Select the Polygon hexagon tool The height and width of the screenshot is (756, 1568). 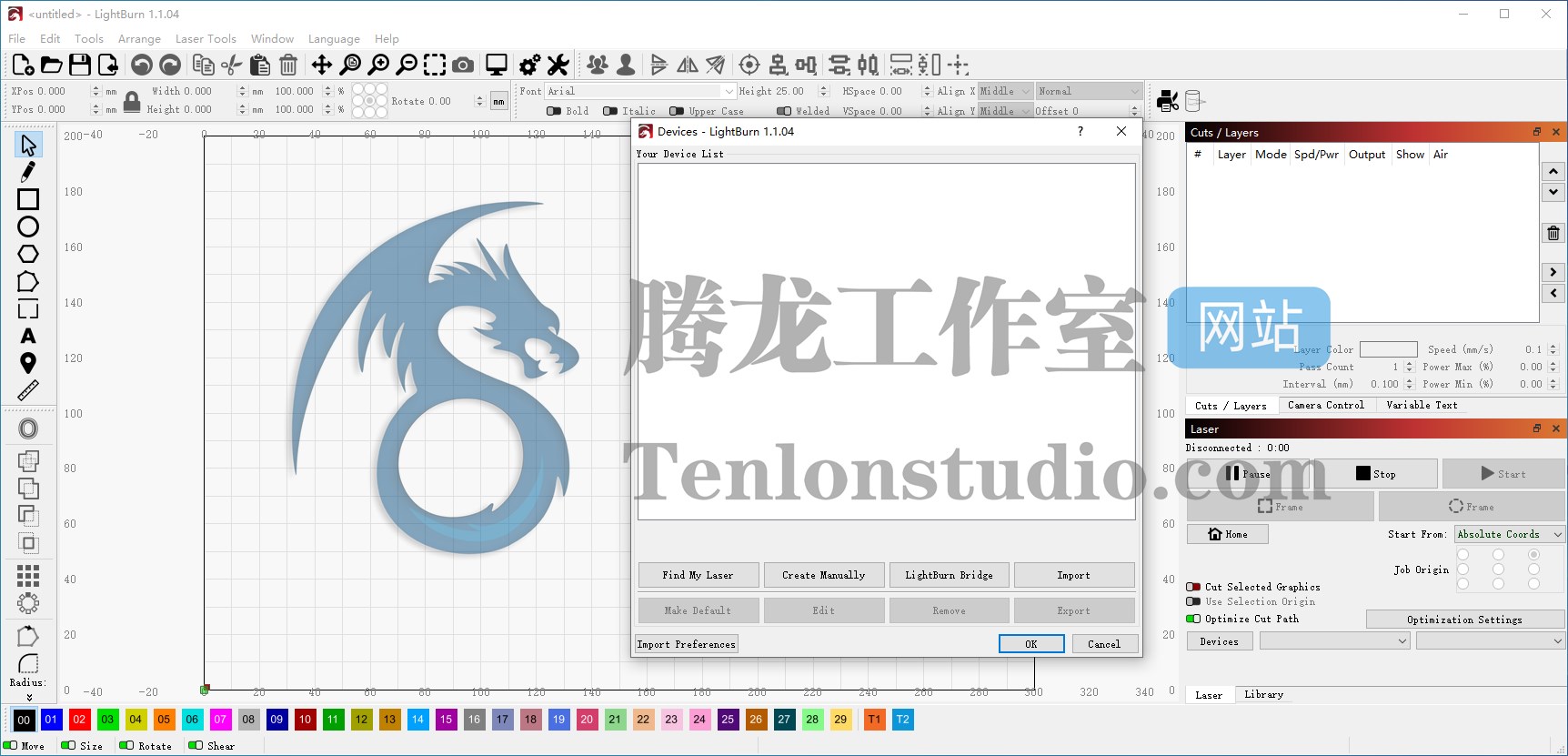pos(28,254)
